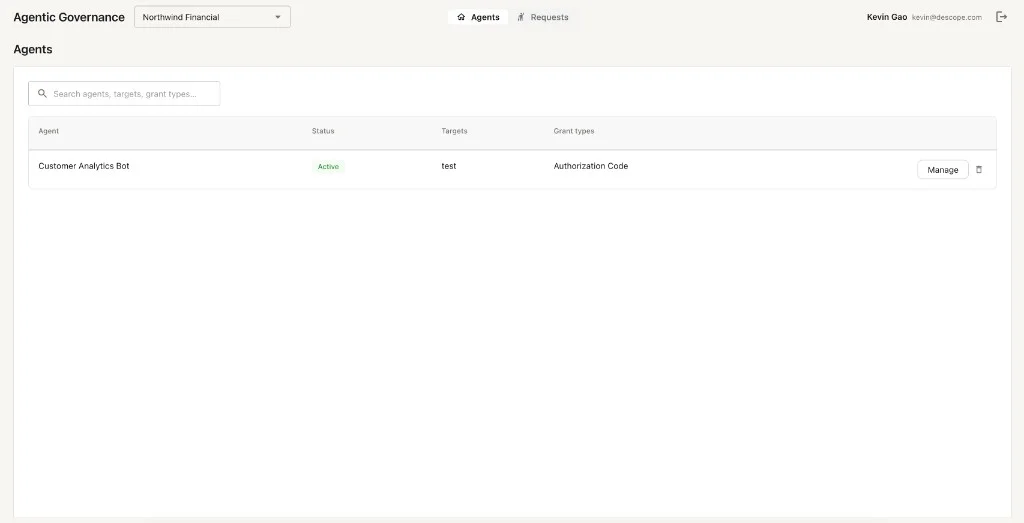1024x523 pixels.
Task: Switch to the Agents tab
Action: 478,17
